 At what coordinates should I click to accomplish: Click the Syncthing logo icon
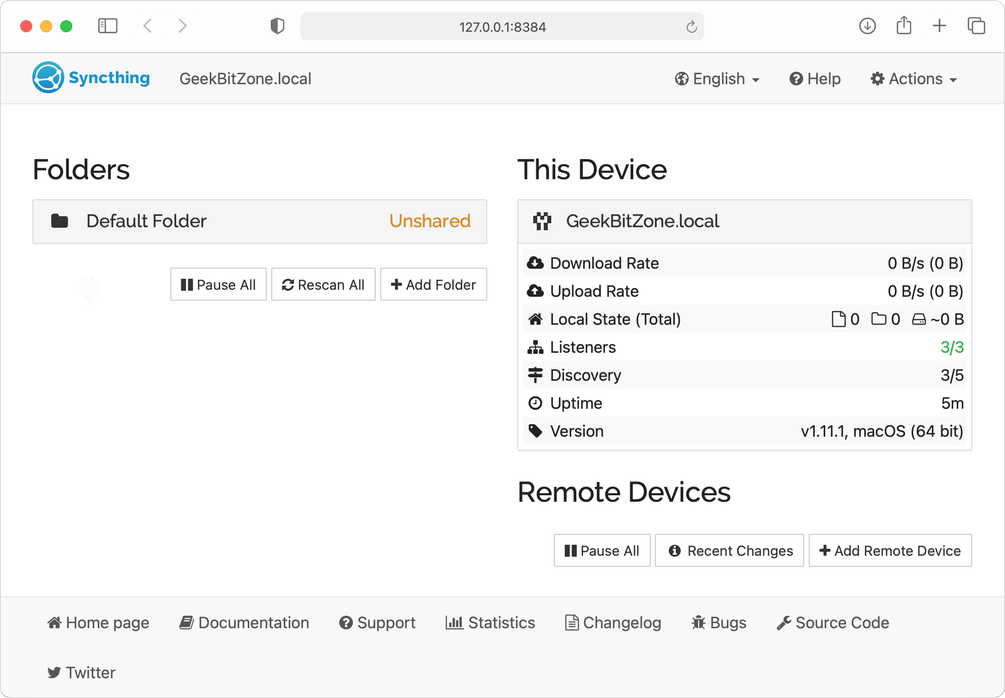coord(48,78)
